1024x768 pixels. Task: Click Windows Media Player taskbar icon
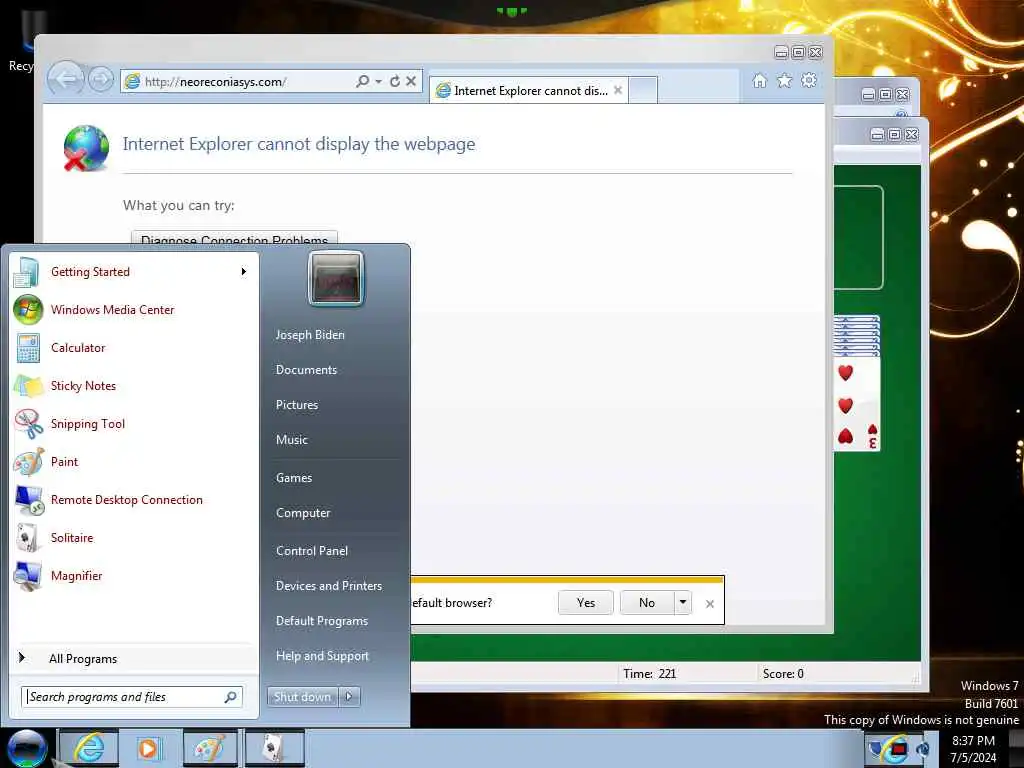pos(149,748)
